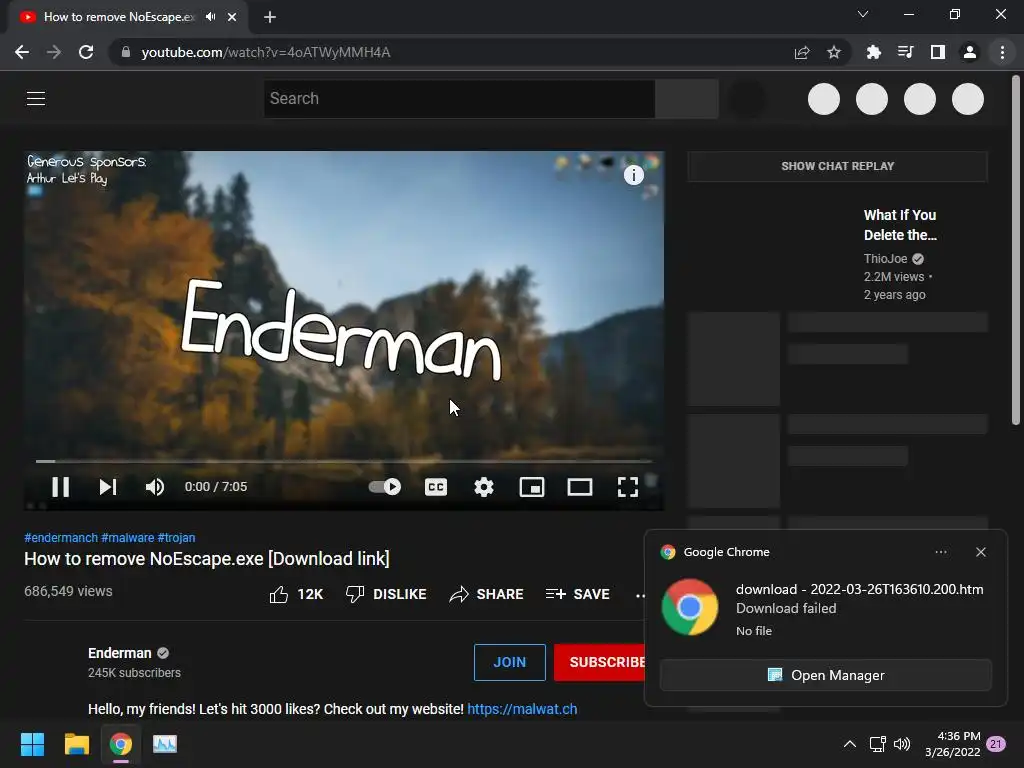Pause the video playback
1024x768 pixels.
[61, 487]
